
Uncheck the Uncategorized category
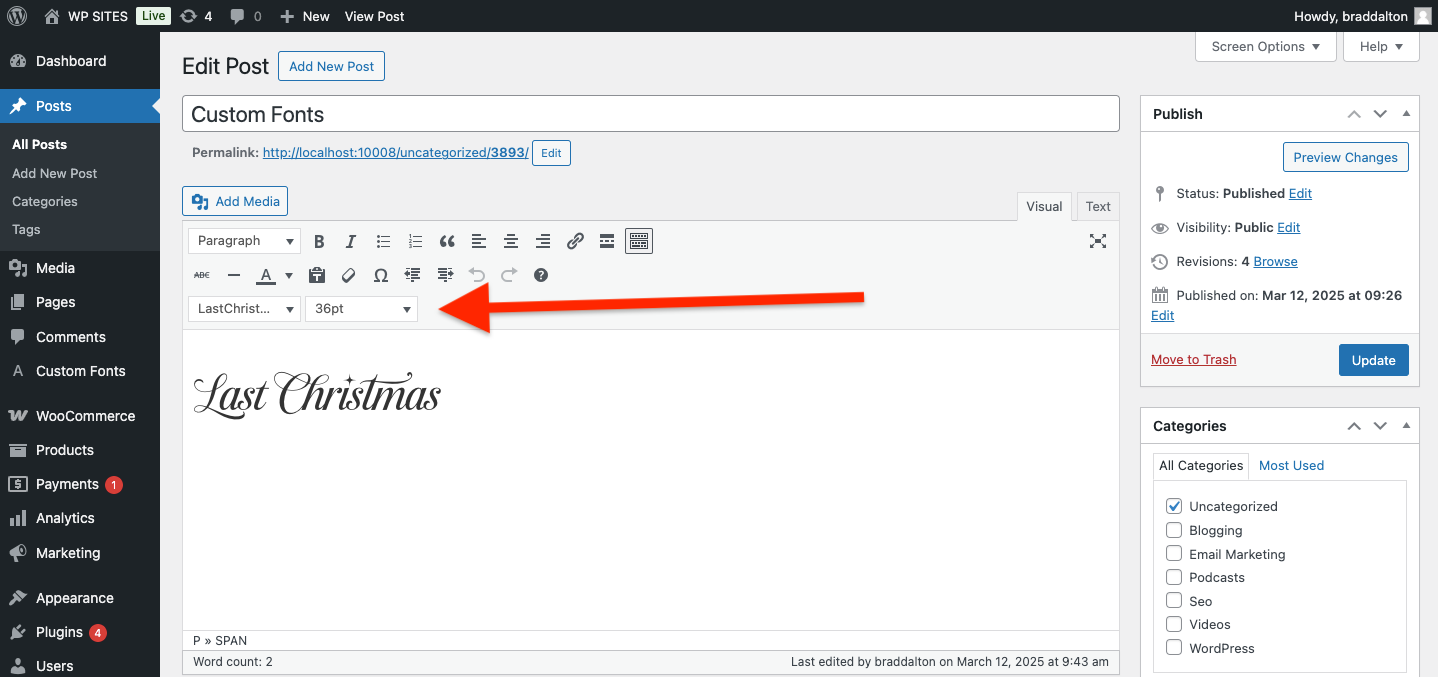pos(1173,506)
